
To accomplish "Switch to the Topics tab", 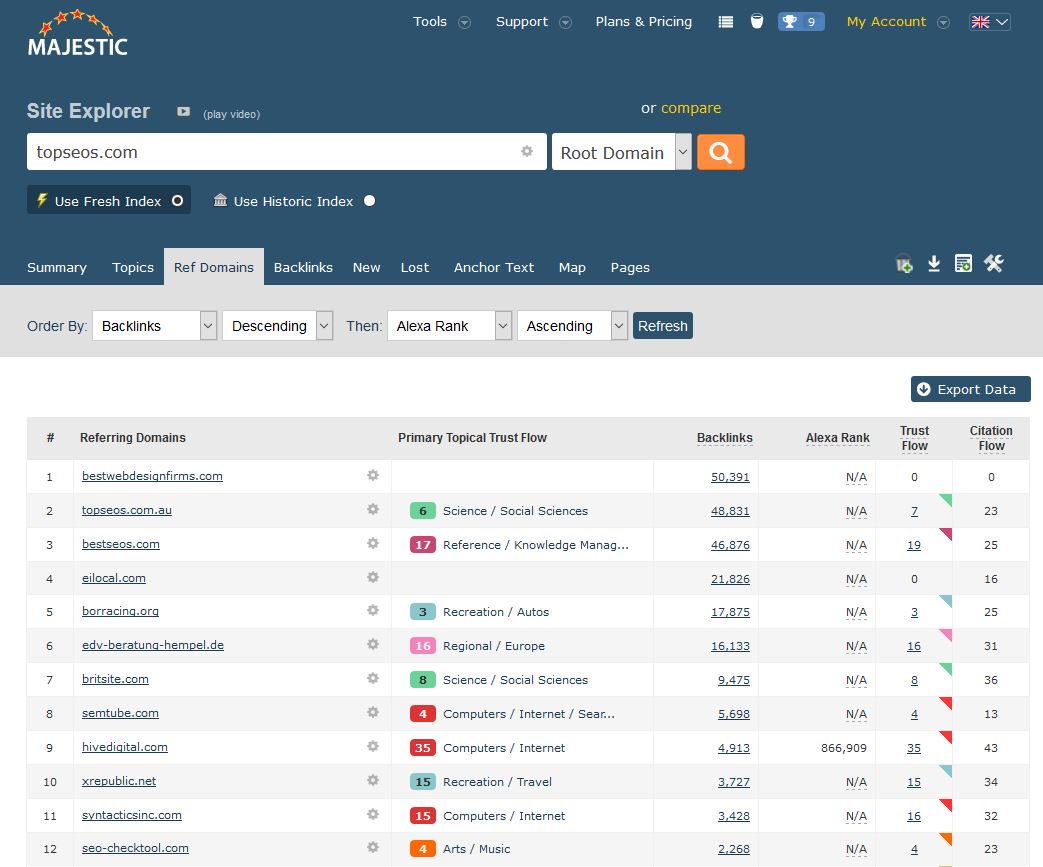I will click(132, 267).
